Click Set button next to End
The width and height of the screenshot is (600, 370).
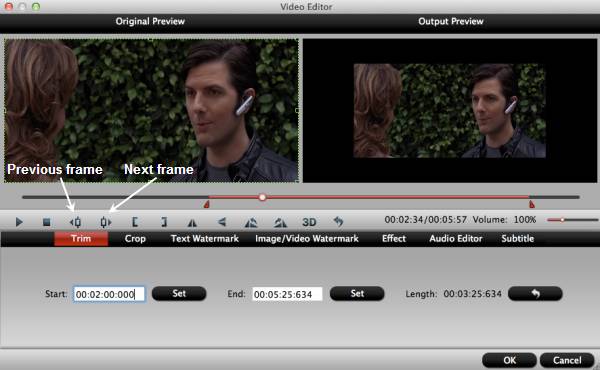pyautogui.click(x=357, y=293)
